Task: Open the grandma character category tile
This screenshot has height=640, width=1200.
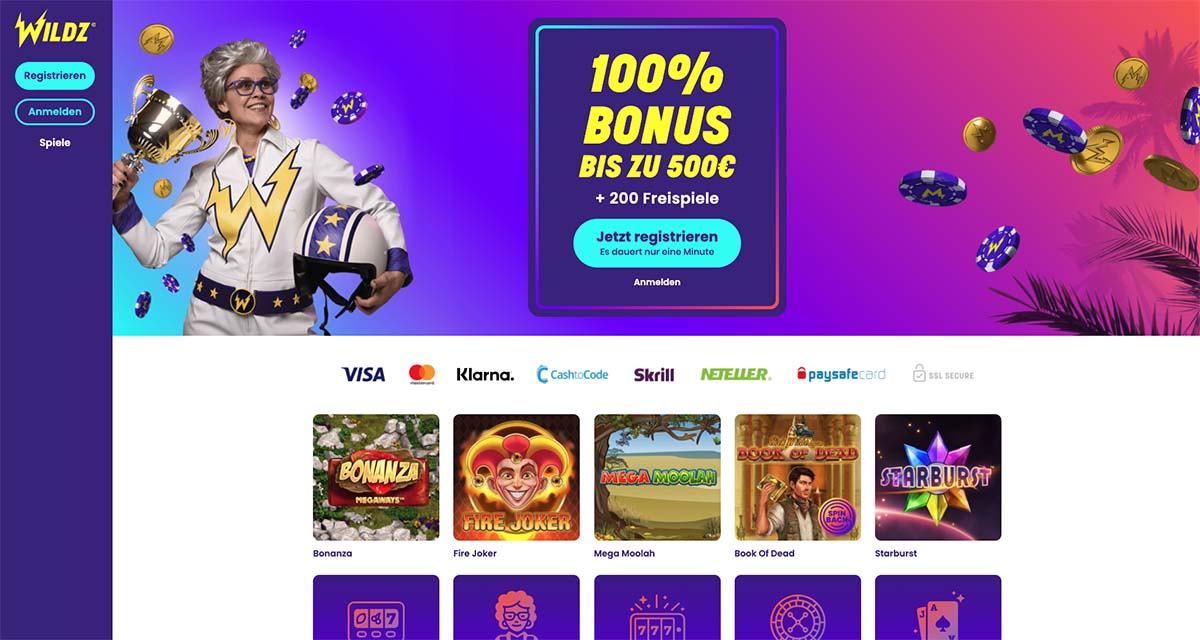Action: coord(516,607)
